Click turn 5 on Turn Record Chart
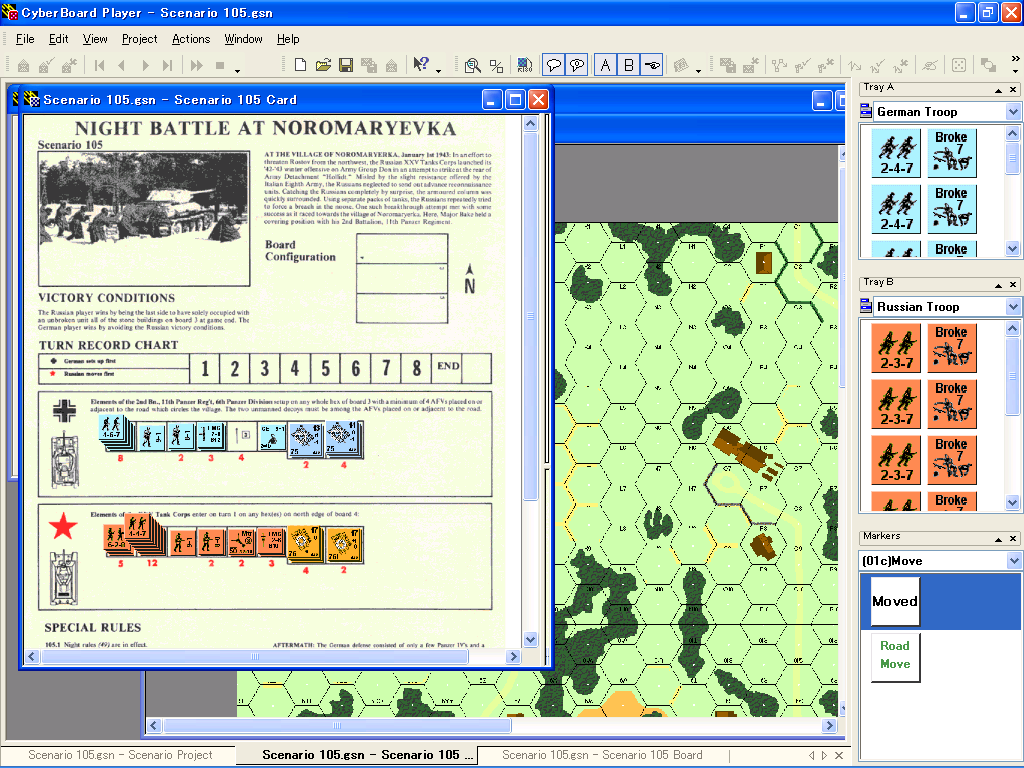 [x=325, y=368]
